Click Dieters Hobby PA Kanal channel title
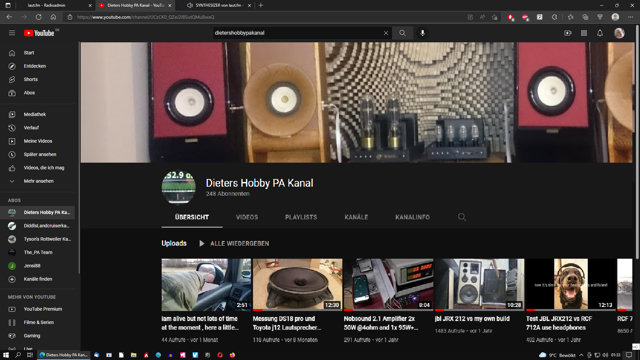Image resolution: width=640 pixels, height=360 pixels. point(260,183)
